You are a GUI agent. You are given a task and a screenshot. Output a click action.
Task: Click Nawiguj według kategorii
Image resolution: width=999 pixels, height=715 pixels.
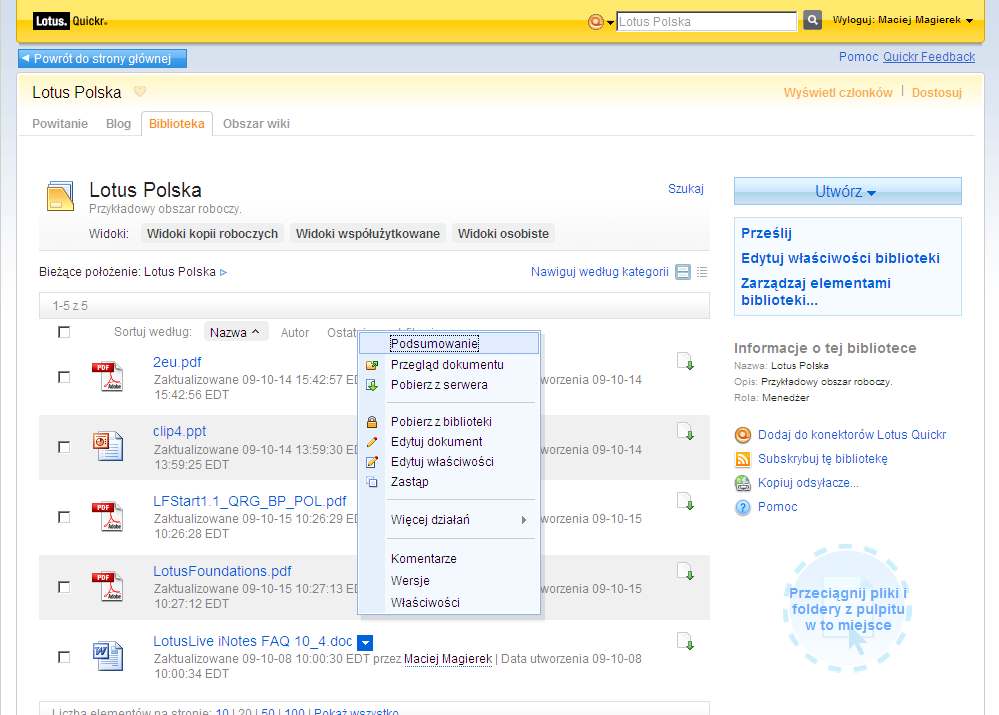[600, 272]
